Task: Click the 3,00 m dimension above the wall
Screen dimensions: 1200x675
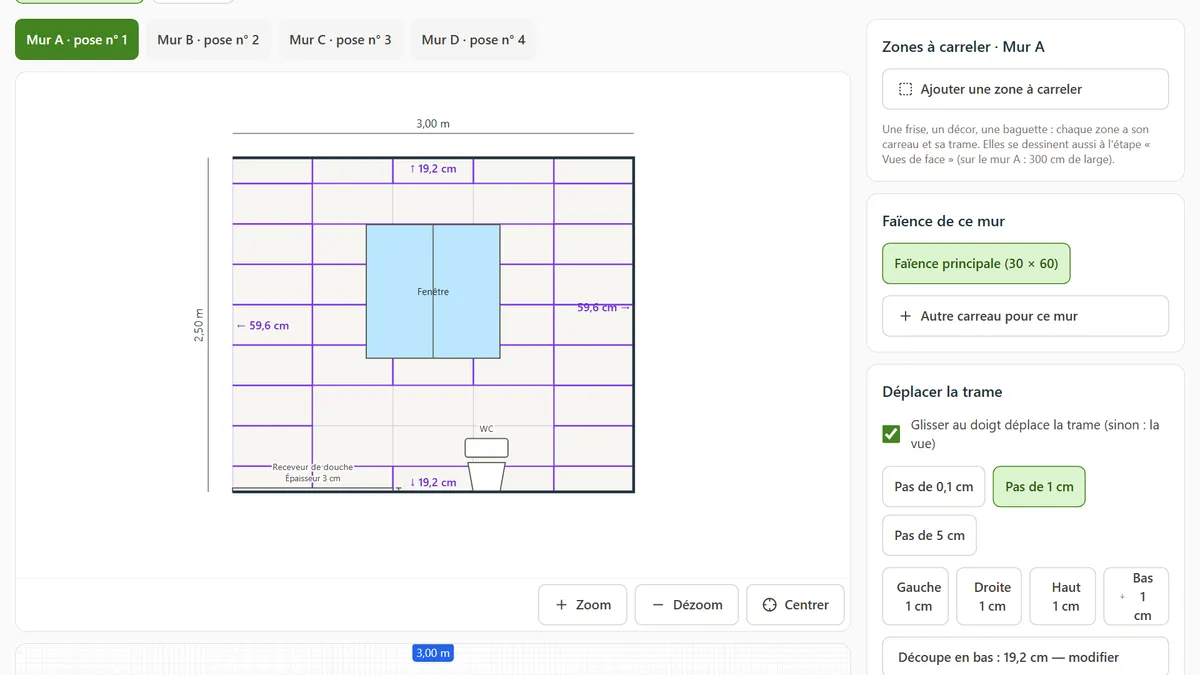Action: coord(433,124)
